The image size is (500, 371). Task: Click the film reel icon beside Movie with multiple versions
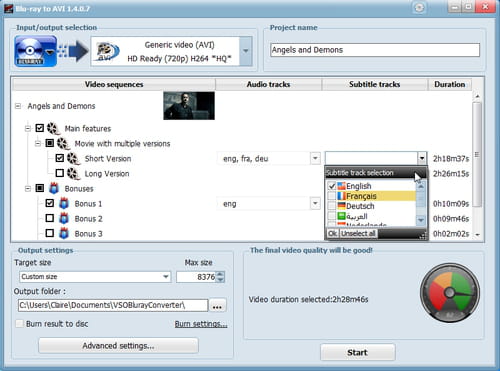tap(63, 144)
